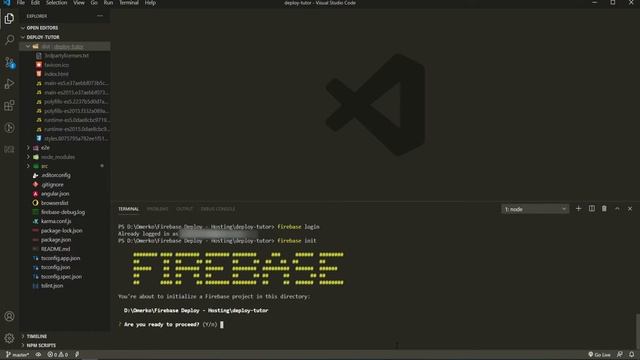Open the Selection menu
Image resolution: width=640 pixels, height=360 pixels.
tap(56, 3)
